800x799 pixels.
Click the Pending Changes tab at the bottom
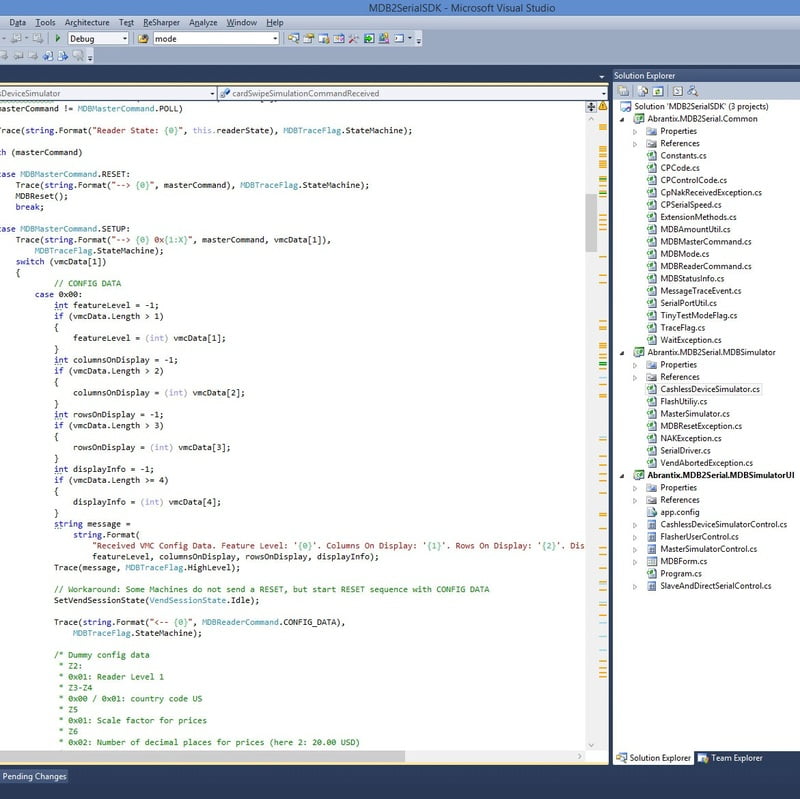tap(34, 776)
